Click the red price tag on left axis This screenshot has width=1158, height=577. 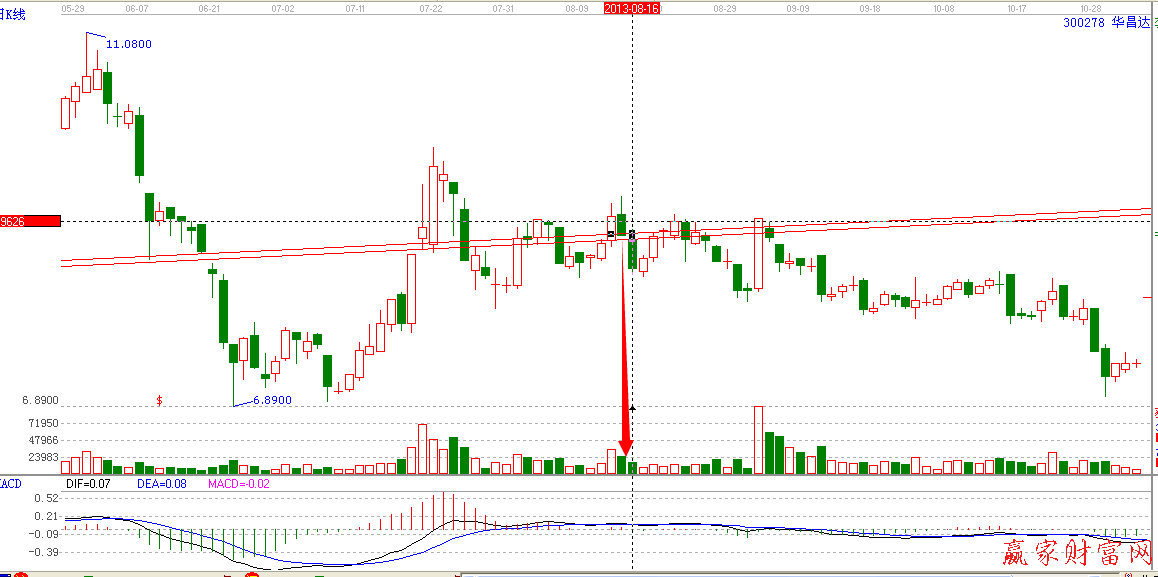30,221
